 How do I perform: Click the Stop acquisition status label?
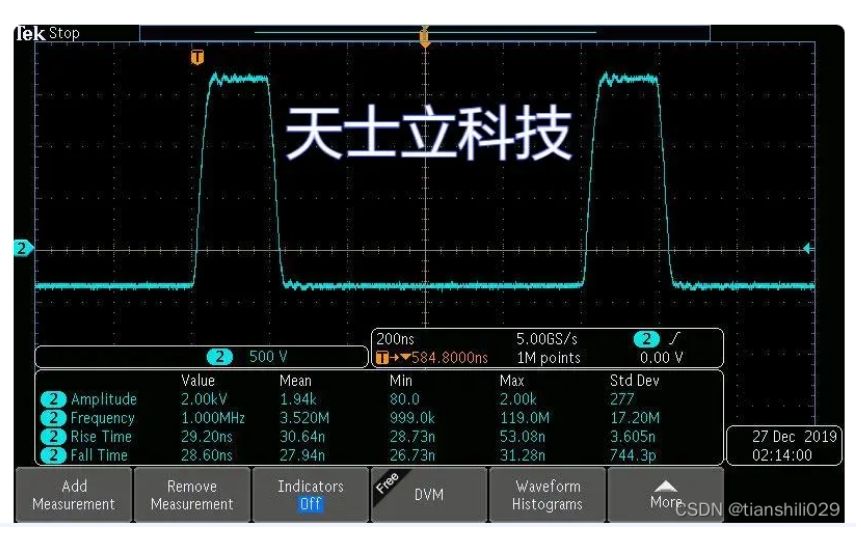64,33
